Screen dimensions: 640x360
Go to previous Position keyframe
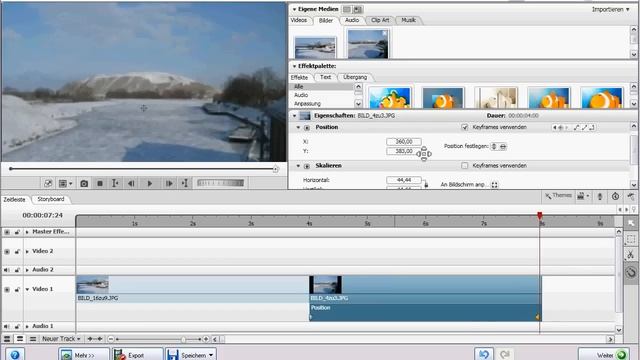tap(554, 128)
